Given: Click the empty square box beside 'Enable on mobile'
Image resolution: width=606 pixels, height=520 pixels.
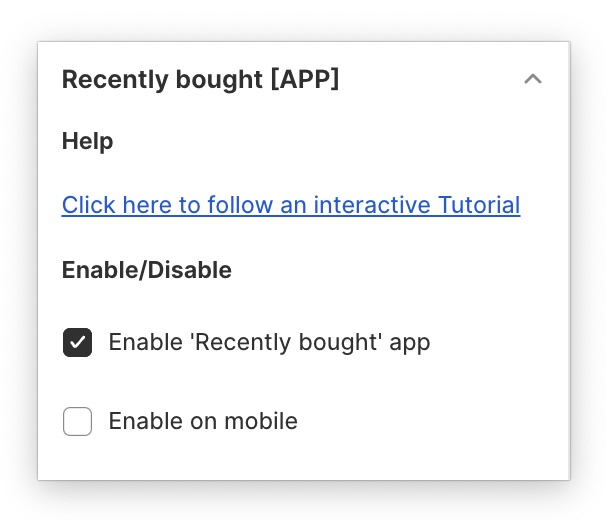Looking at the screenshot, I should (78, 422).
